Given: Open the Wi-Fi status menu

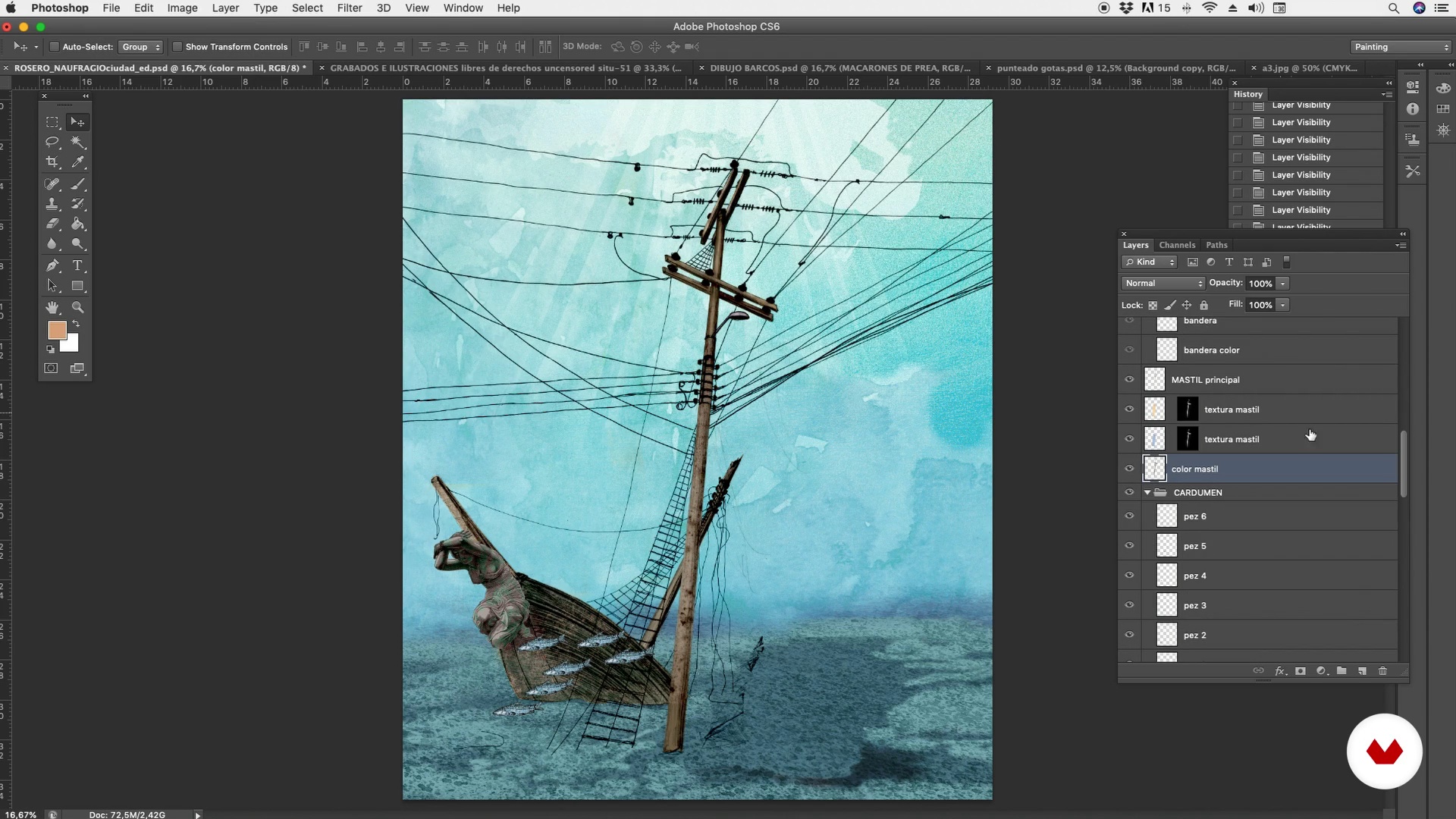Looking at the screenshot, I should pyautogui.click(x=1210, y=8).
